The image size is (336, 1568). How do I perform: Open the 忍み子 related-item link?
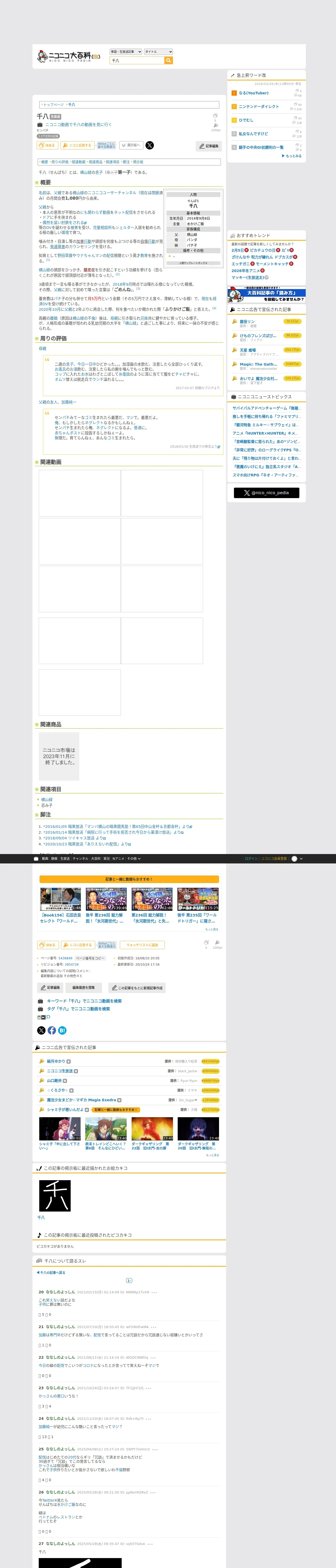[47, 805]
